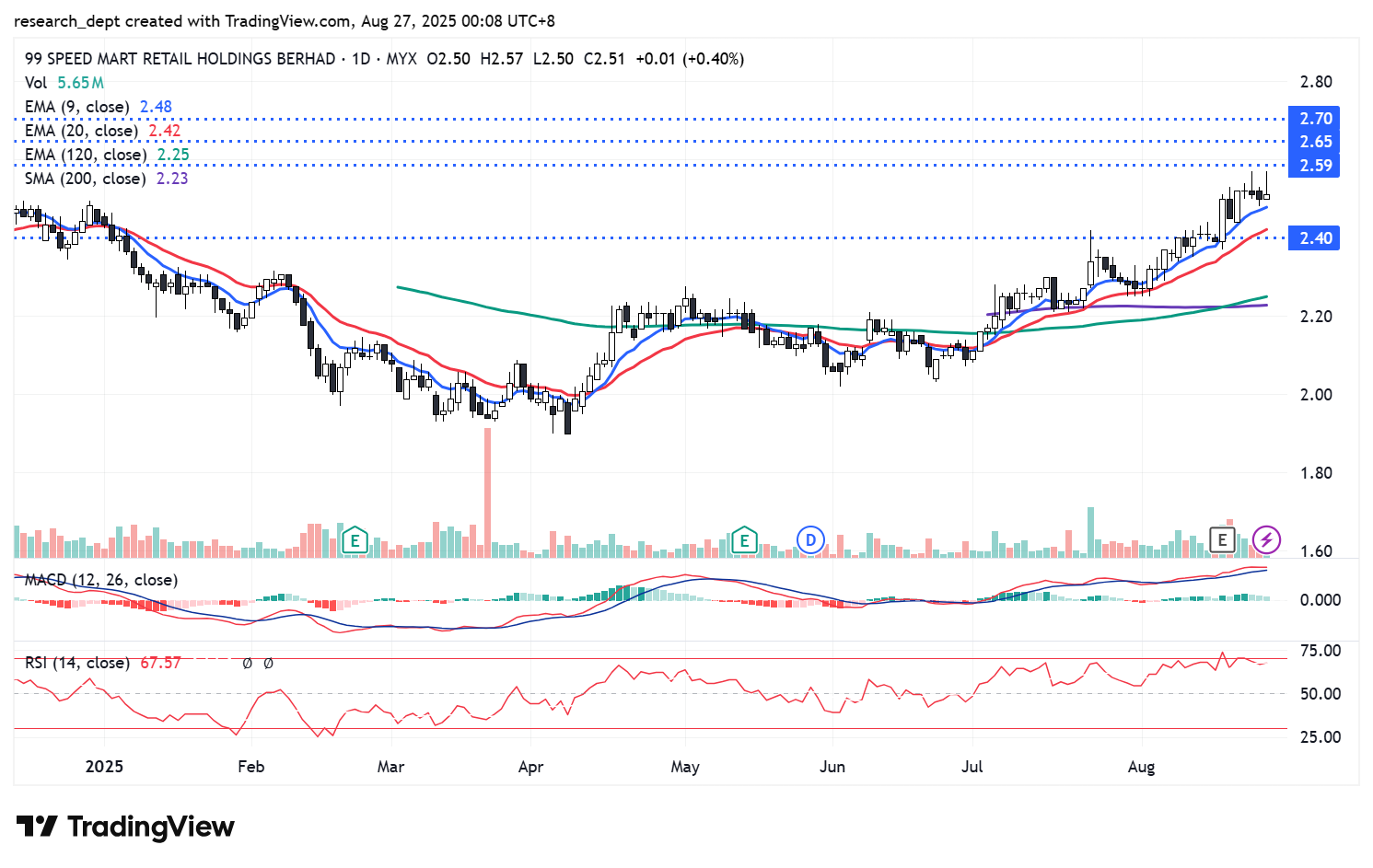1373x868 pixels.
Task: Click the May label on the time axis
Action: coord(685,767)
